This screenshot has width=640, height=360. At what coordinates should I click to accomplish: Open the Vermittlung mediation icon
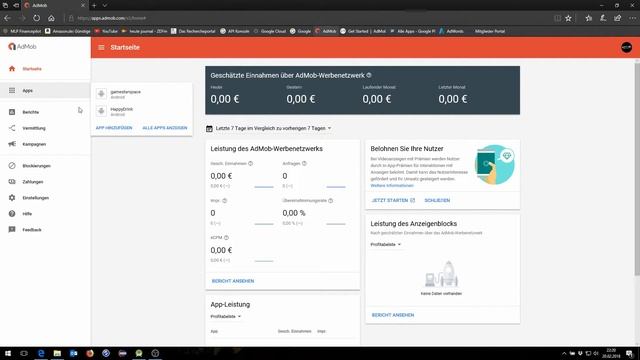pyautogui.click(x=12, y=128)
